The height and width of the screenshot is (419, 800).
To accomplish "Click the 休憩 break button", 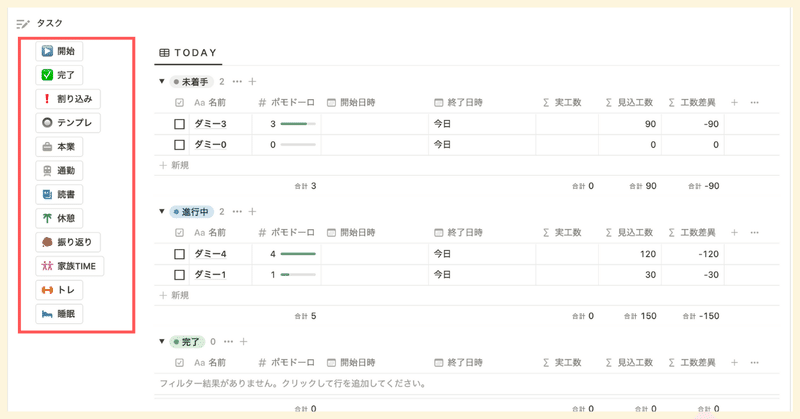I will pos(59,218).
